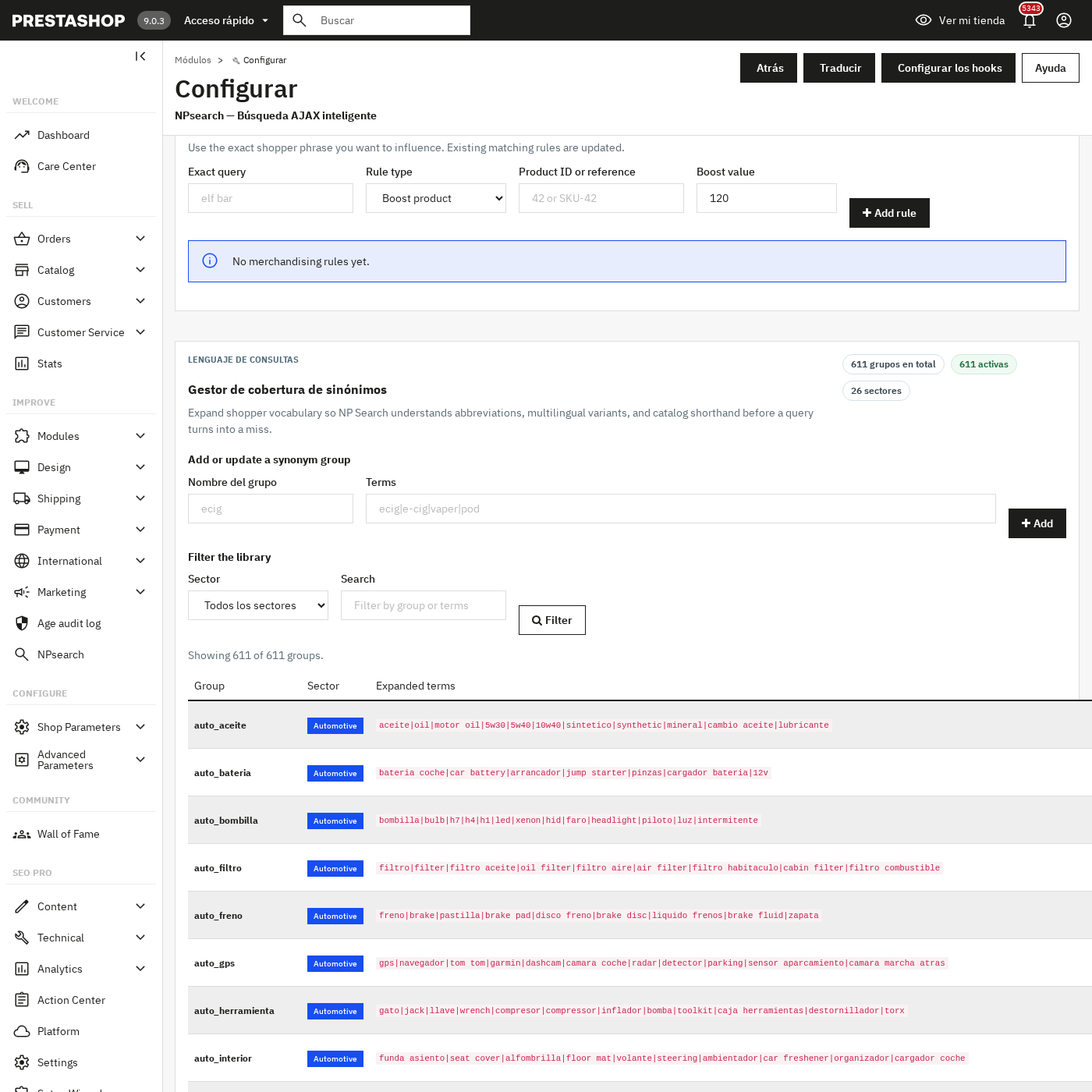Expand the Modules submenu chevron
Screen dimensions: 1092x1092
click(x=140, y=436)
